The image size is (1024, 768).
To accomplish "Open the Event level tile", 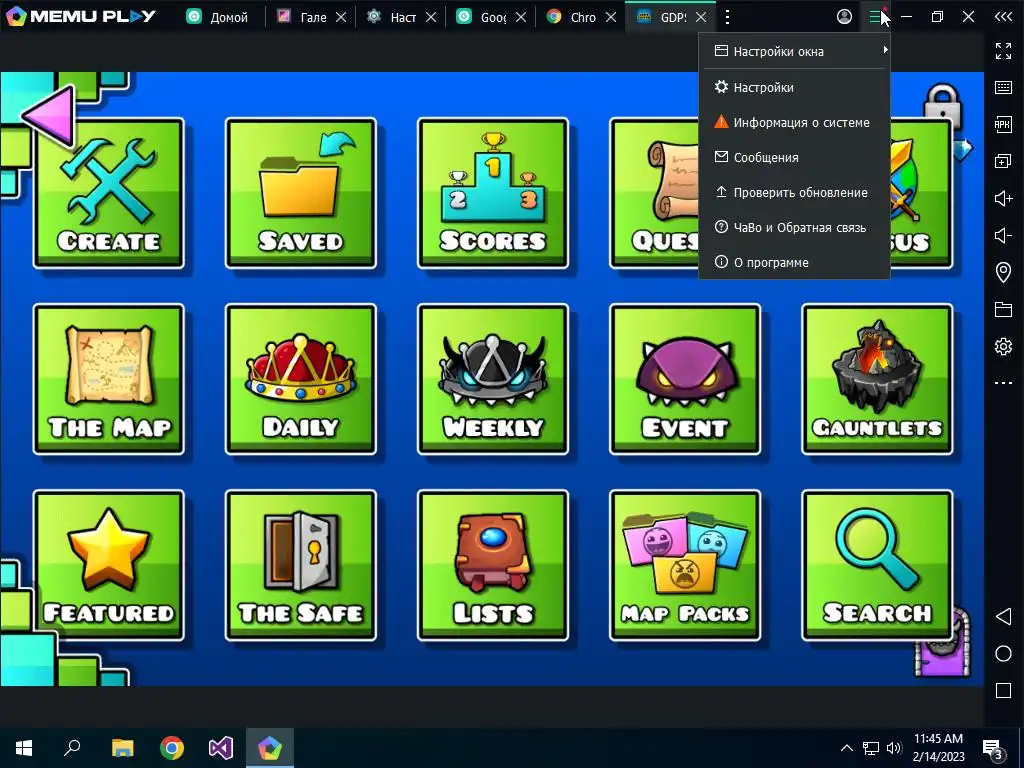I will 684,379.
